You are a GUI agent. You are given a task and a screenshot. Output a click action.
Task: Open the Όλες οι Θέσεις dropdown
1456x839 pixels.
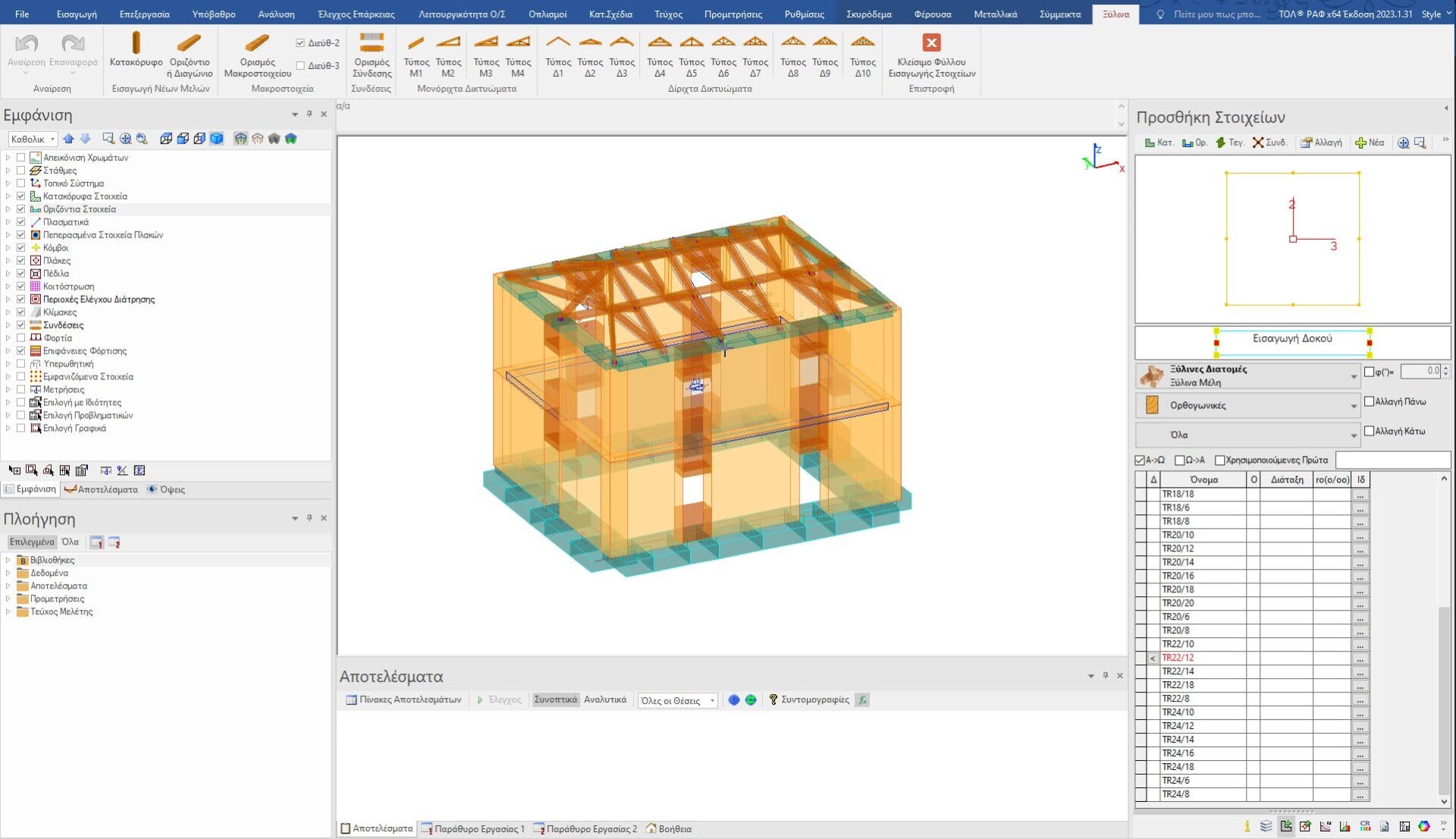712,700
